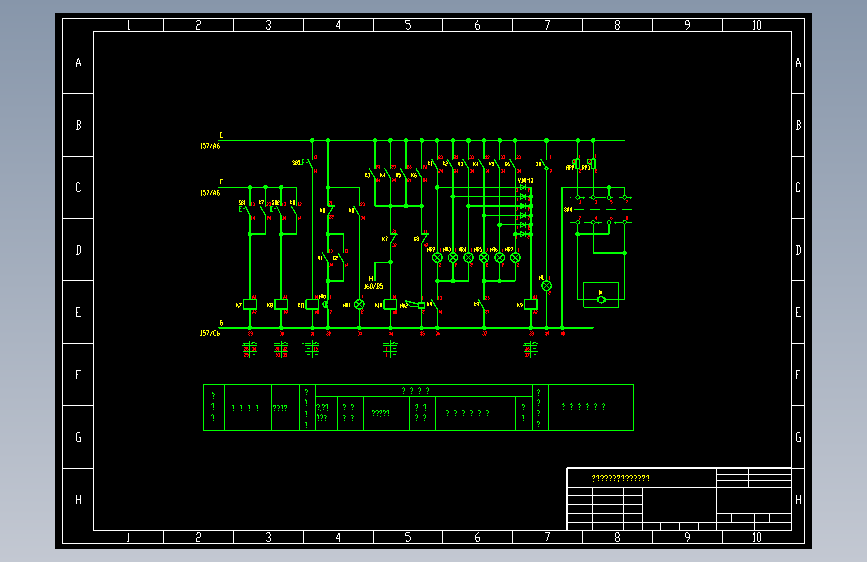Viewport: 867px width, 562px height.
Task: Click the J57/A6 reference under the Г line
Action: click(x=210, y=193)
